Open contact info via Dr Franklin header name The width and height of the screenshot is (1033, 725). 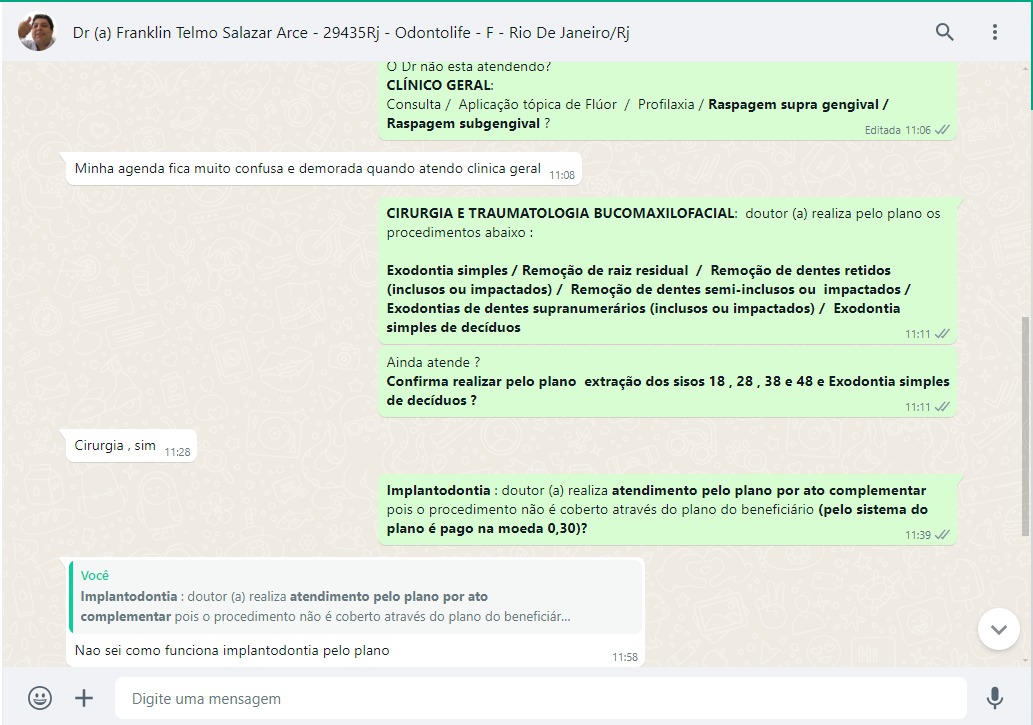coord(351,32)
